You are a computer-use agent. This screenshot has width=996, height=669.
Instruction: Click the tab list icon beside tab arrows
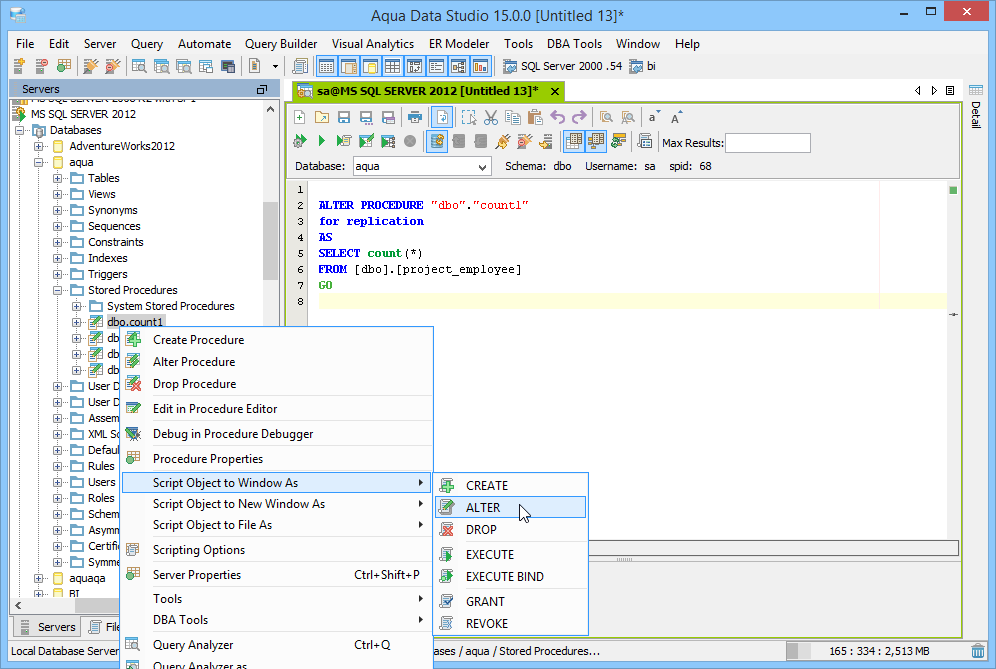pyautogui.click(x=950, y=91)
